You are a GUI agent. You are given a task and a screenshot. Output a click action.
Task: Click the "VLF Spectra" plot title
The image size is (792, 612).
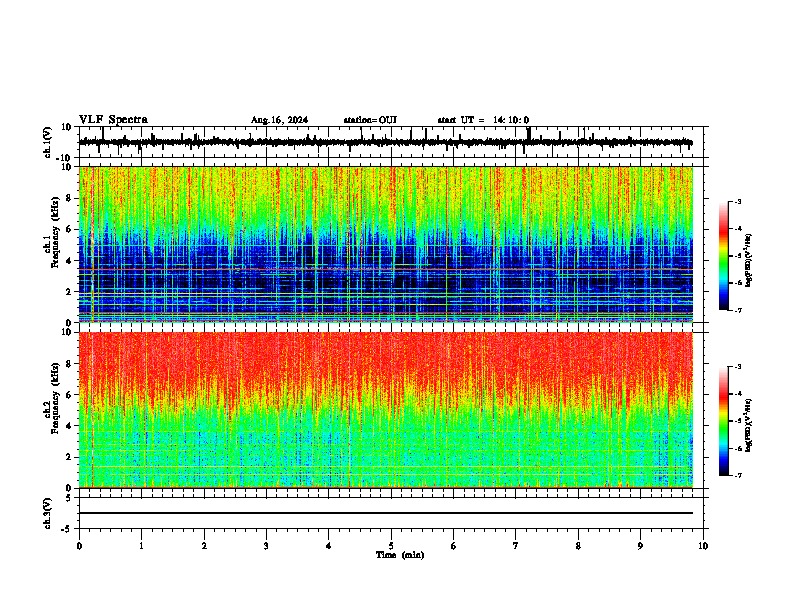tap(113, 120)
